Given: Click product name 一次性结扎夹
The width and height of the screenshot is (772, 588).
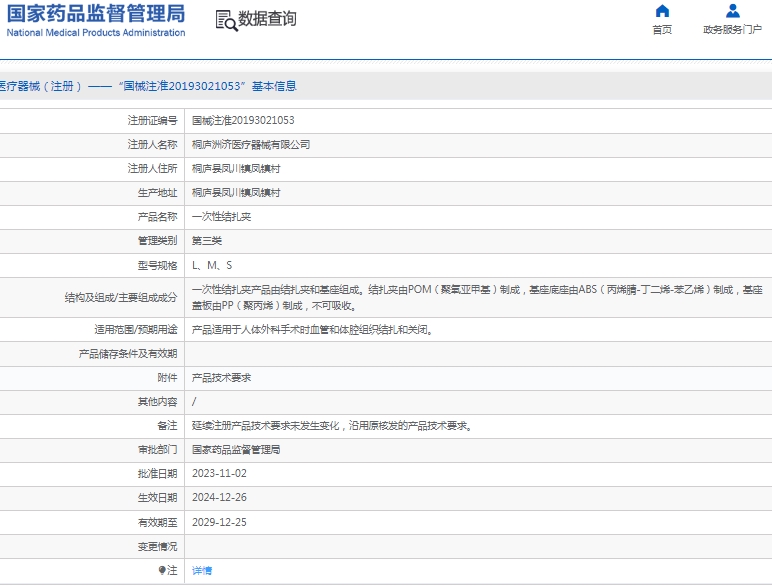Looking at the screenshot, I should point(222,217).
